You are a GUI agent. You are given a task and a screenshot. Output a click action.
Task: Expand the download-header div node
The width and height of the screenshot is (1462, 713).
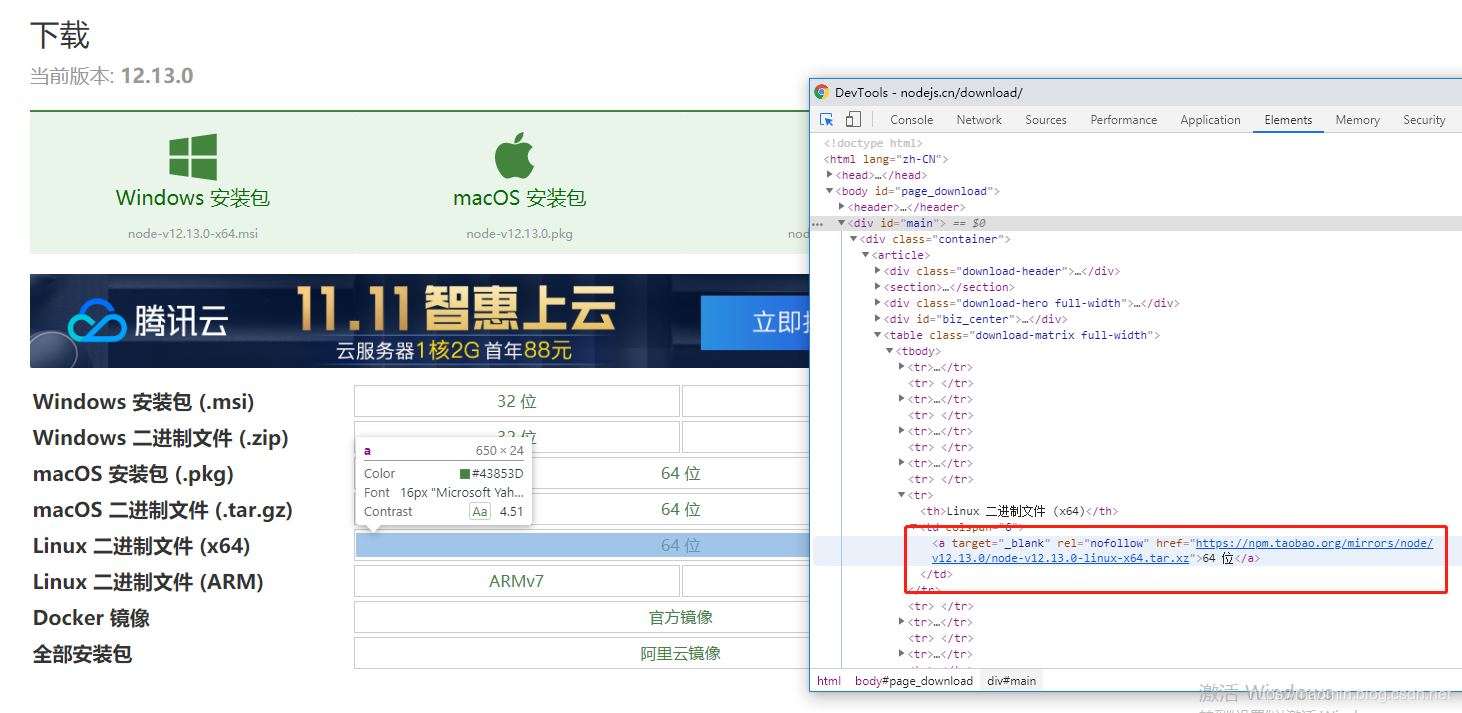click(878, 271)
